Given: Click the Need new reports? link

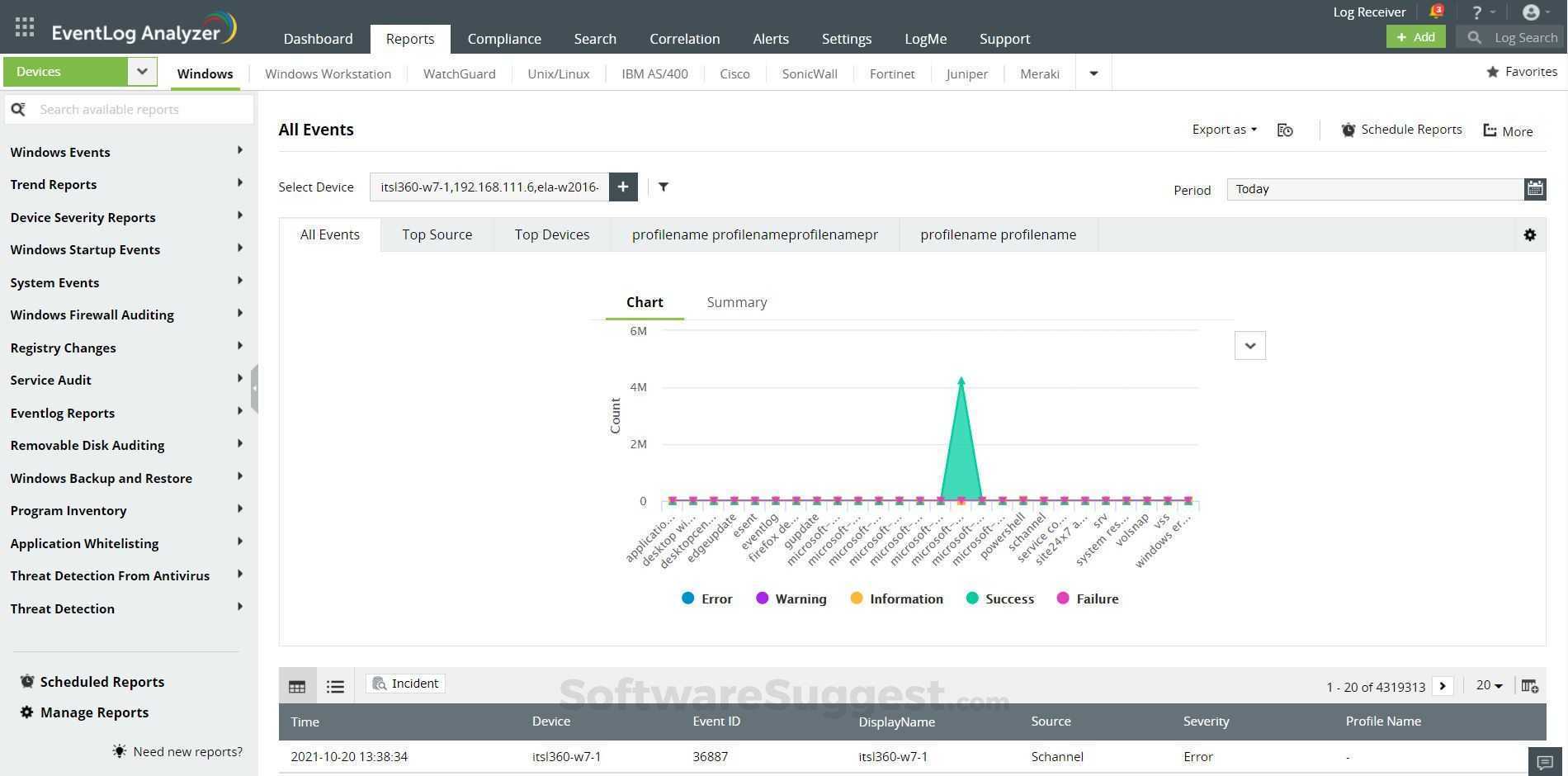Looking at the screenshot, I should tap(187, 751).
